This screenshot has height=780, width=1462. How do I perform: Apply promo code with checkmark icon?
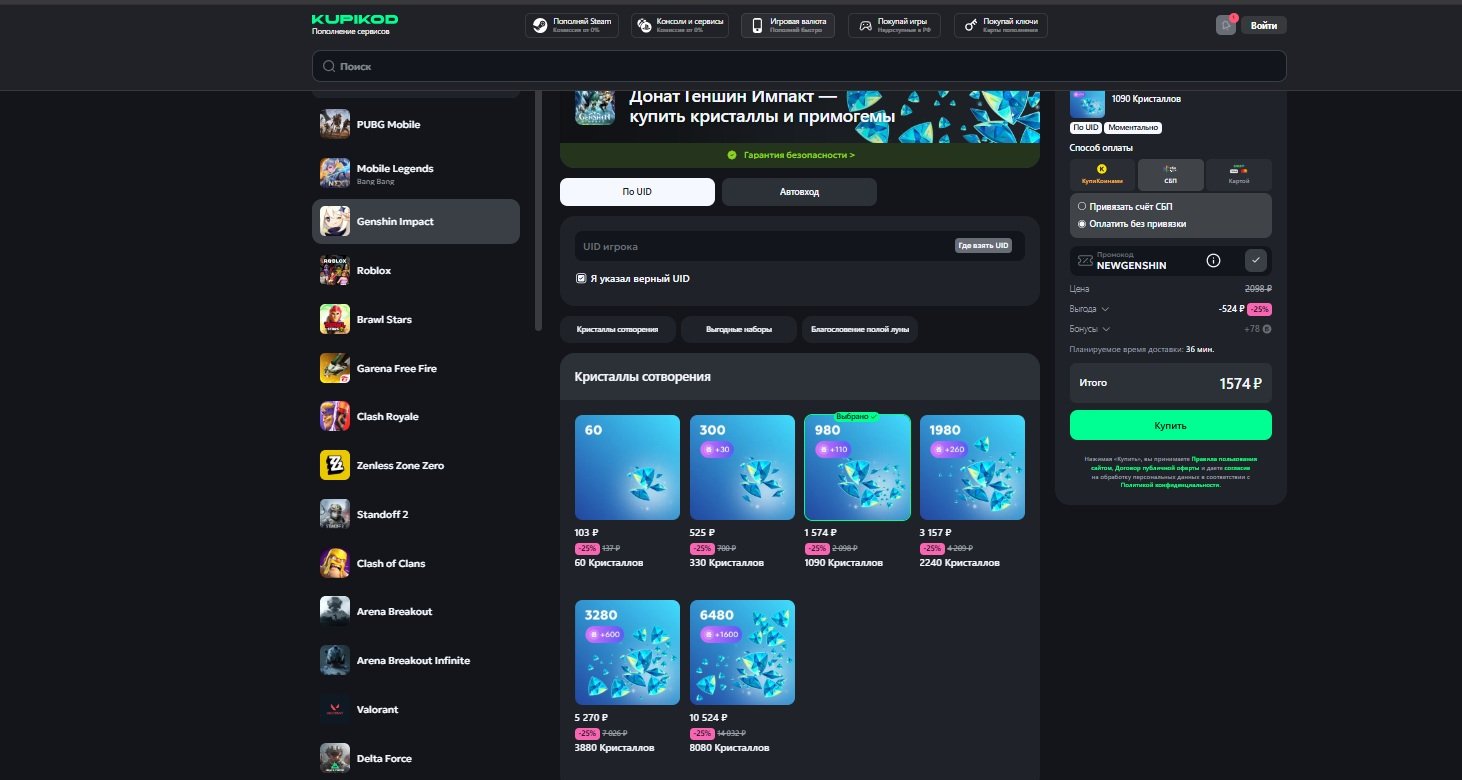coord(1257,260)
